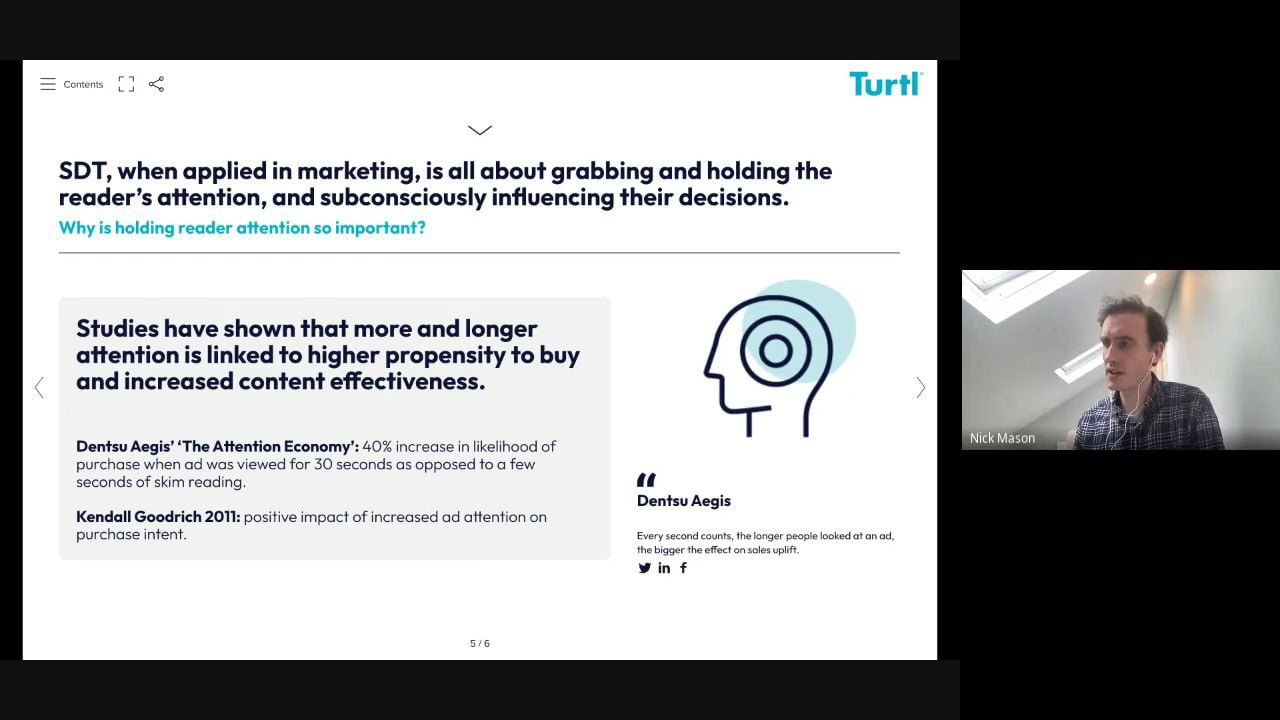Share the quote via the Facebook icon
Image resolution: width=1280 pixels, height=720 pixels.
point(684,568)
